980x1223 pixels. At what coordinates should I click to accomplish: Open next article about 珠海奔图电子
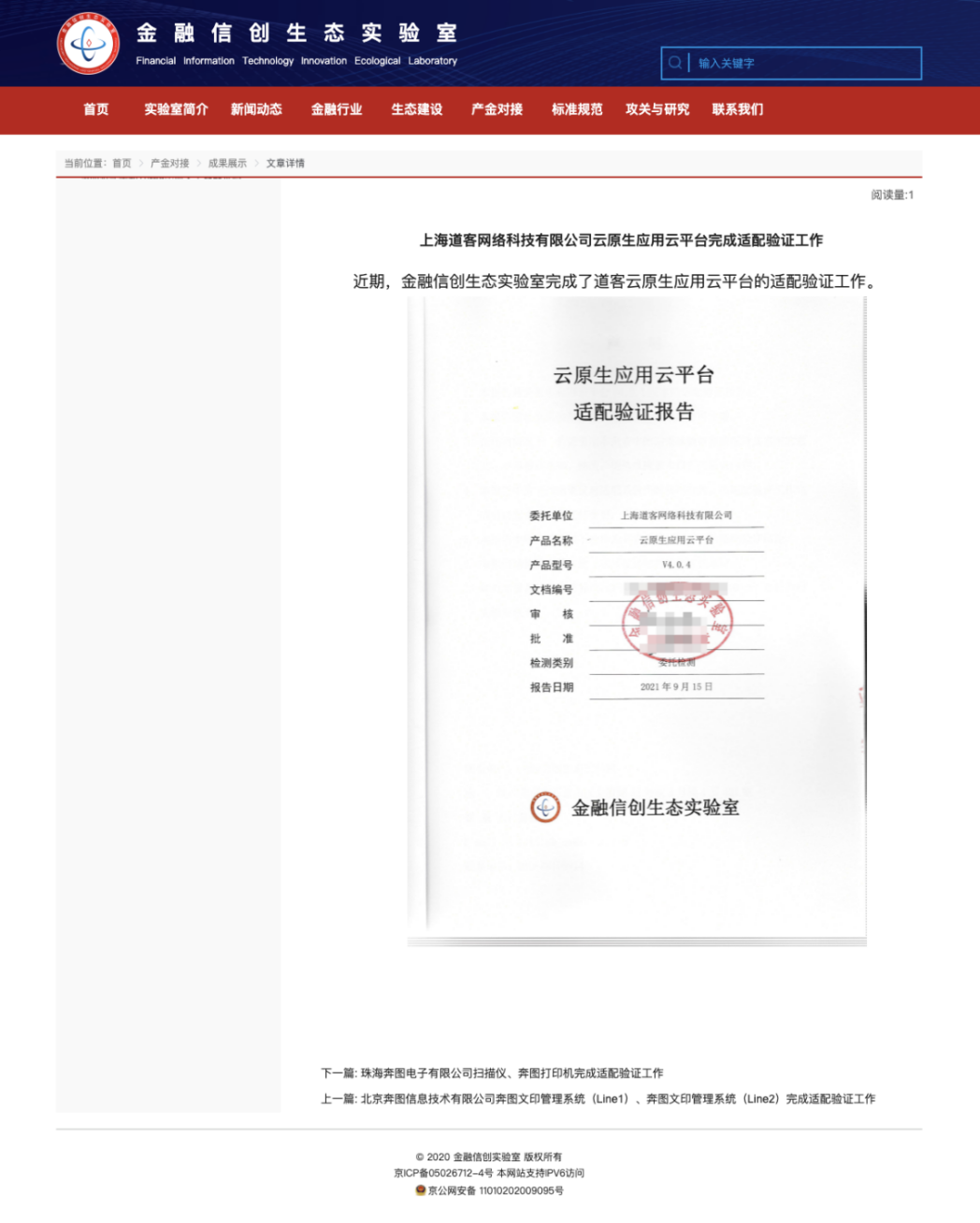[x=492, y=1073]
